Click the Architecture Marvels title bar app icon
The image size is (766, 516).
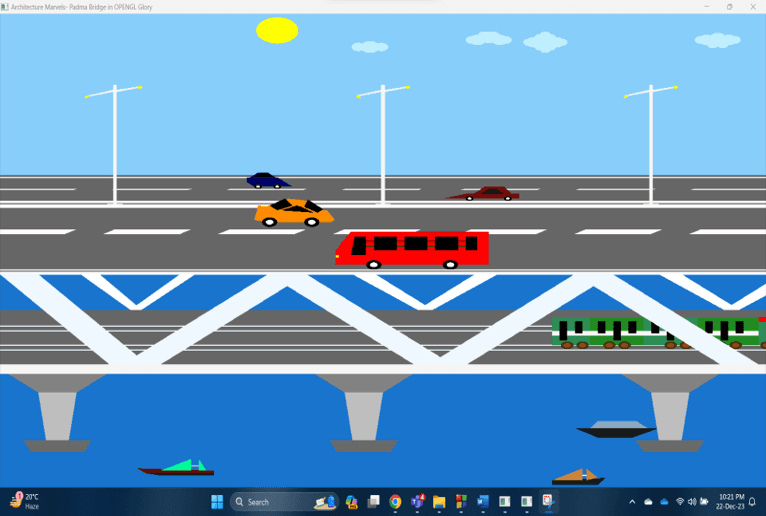coord(6,7)
